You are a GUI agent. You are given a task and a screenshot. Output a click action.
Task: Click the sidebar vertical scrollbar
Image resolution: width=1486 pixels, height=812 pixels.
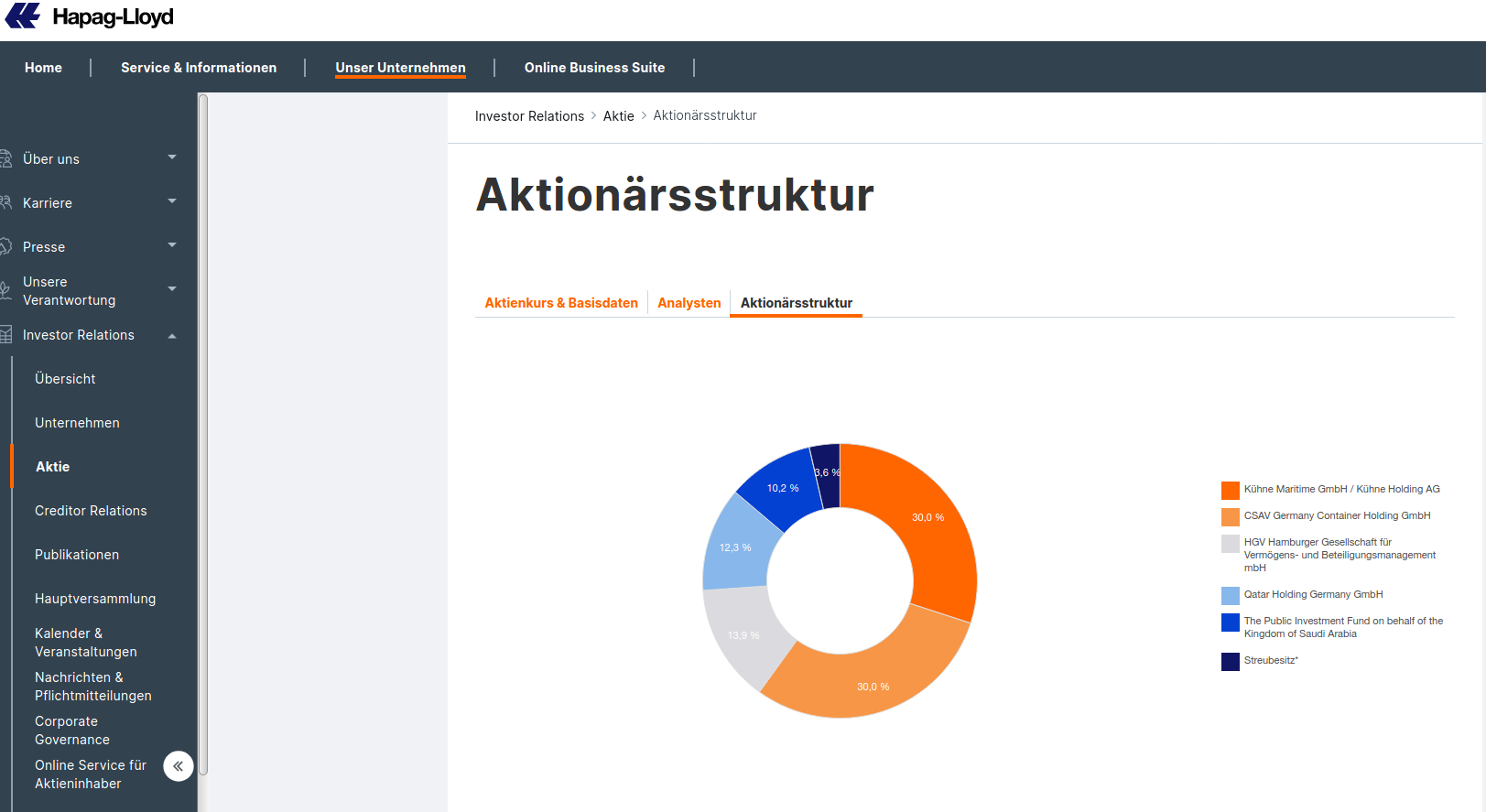click(203, 435)
